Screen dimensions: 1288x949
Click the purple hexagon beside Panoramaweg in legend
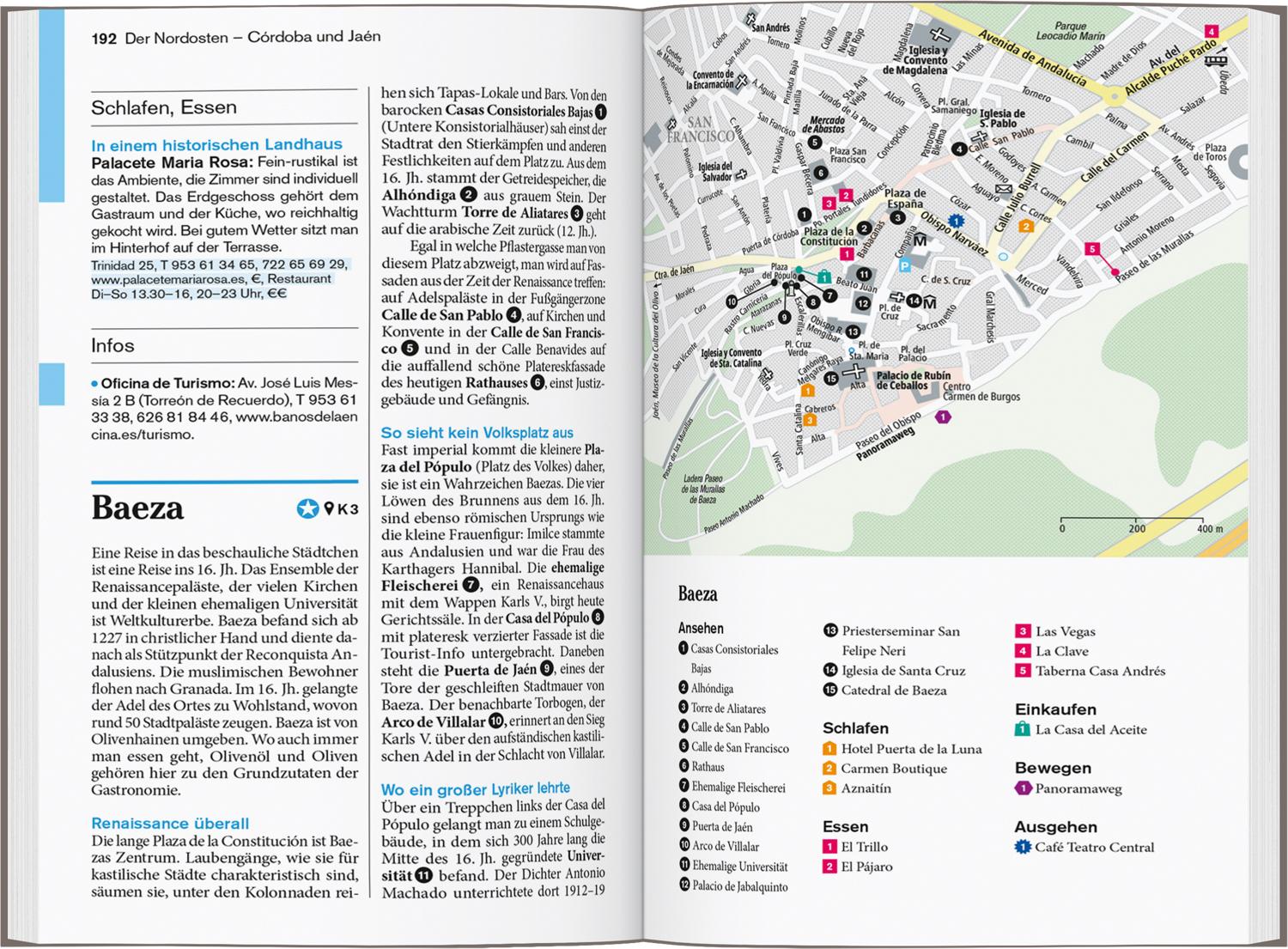[x=1022, y=788]
